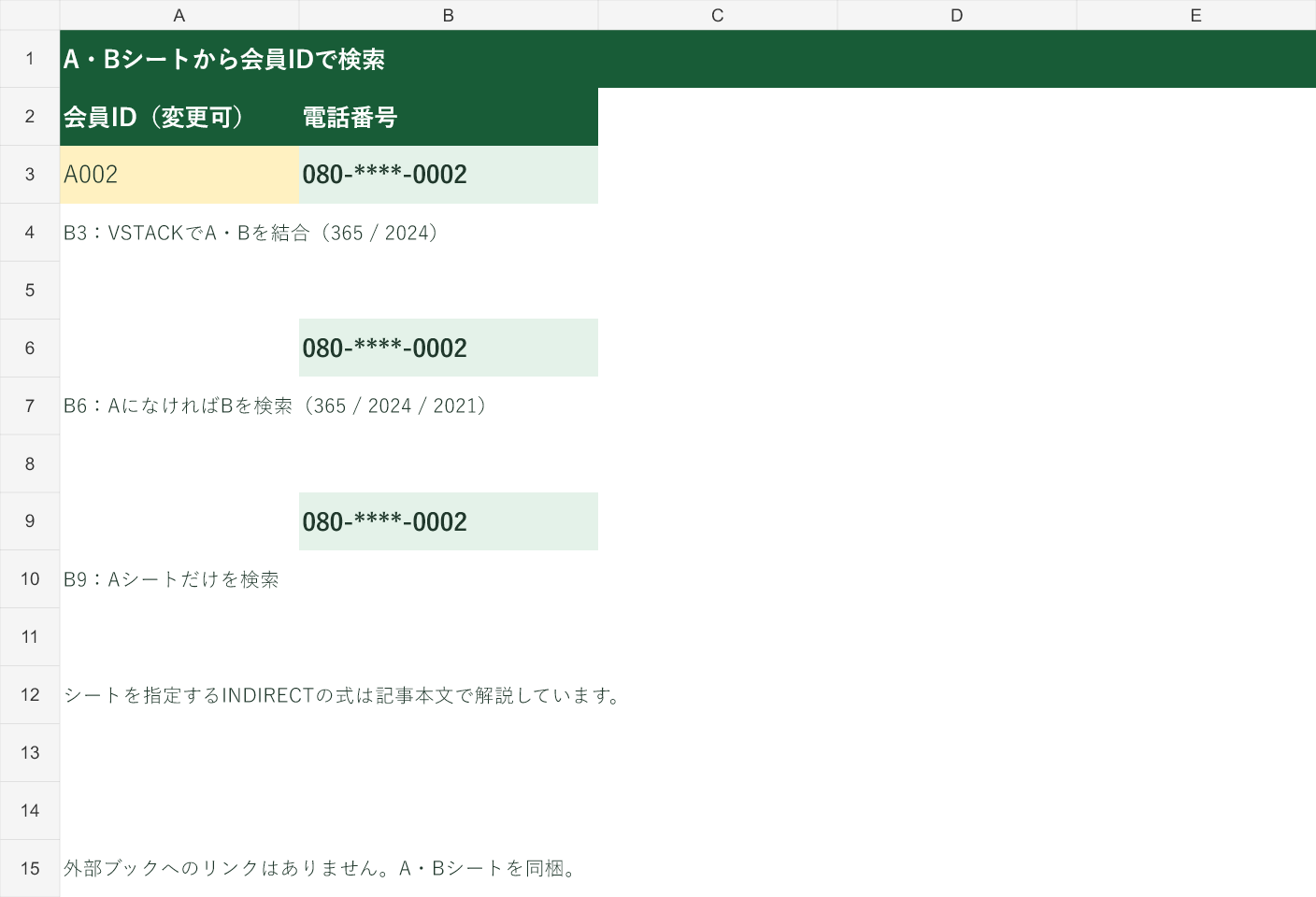This screenshot has width=1316, height=897.
Task: Select row 10 header
Action: [30, 579]
